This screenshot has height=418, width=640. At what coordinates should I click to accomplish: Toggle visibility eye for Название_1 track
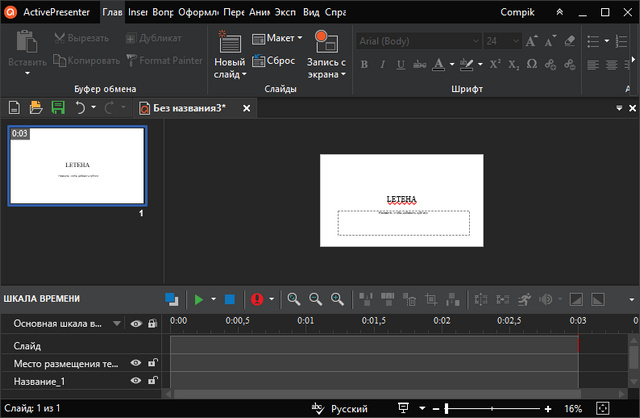click(x=136, y=381)
